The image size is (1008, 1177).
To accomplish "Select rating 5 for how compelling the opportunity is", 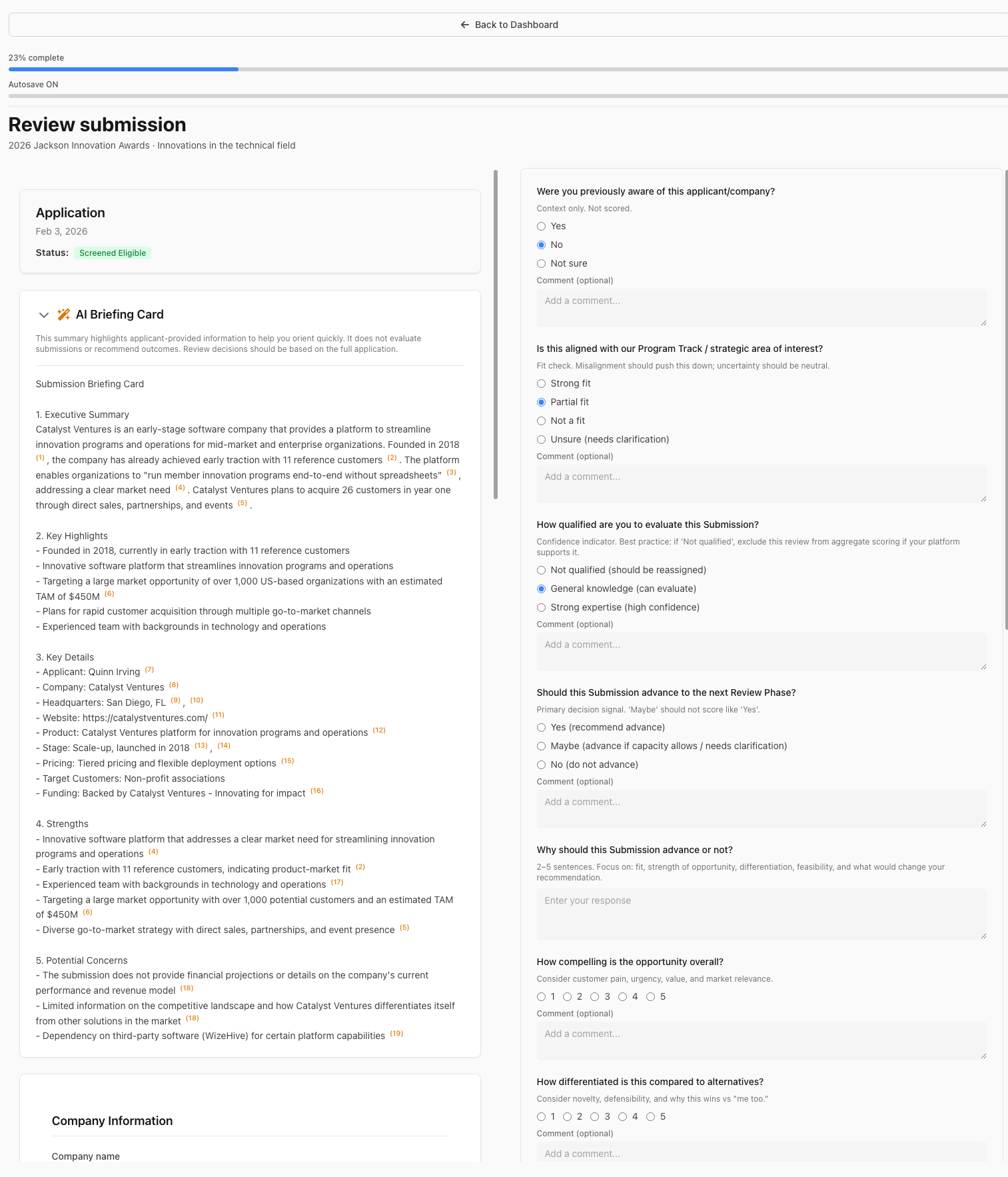I will pos(651,996).
